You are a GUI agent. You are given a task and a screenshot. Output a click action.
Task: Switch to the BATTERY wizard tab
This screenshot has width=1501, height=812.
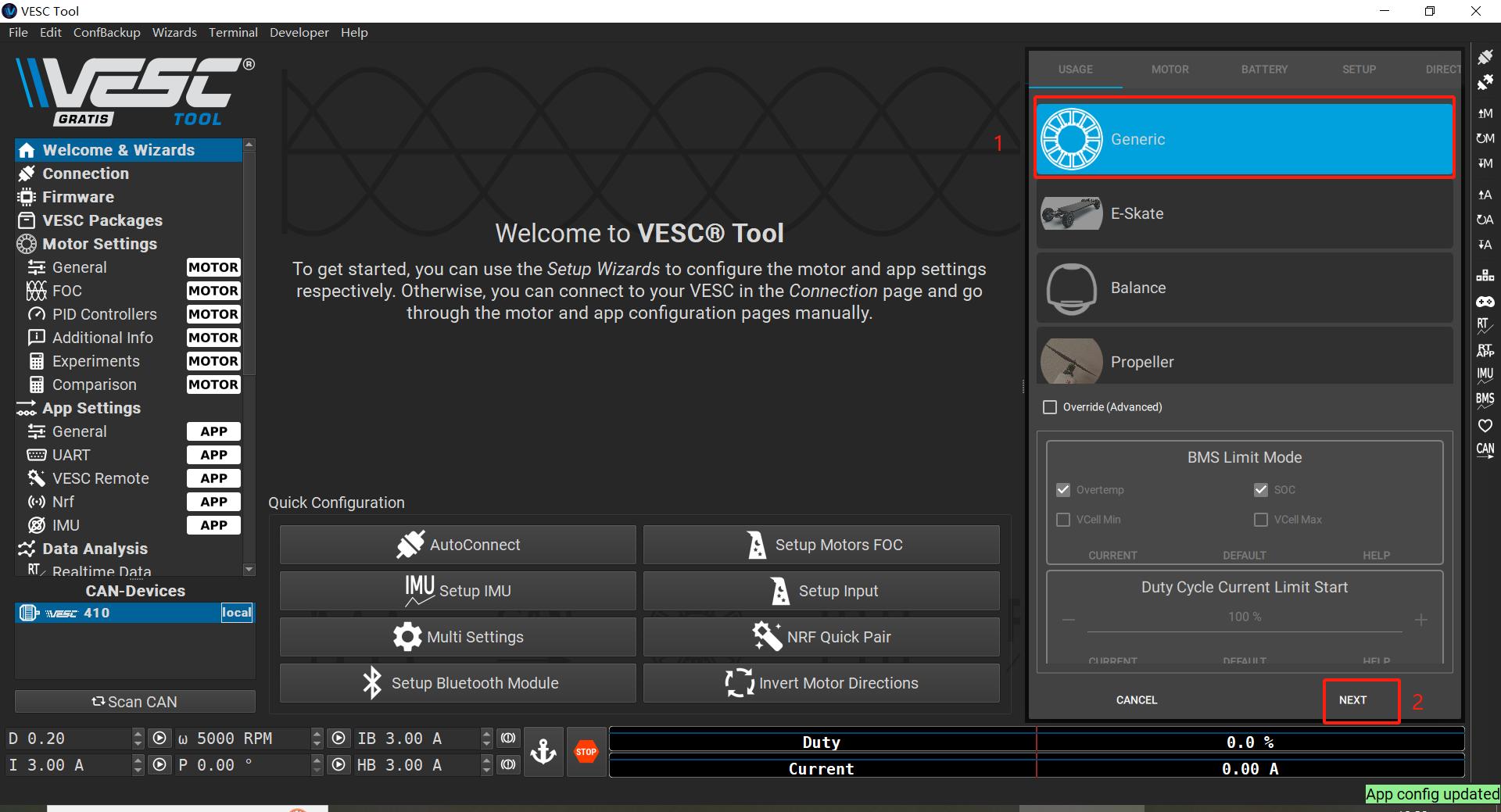(x=1264, y=70)
